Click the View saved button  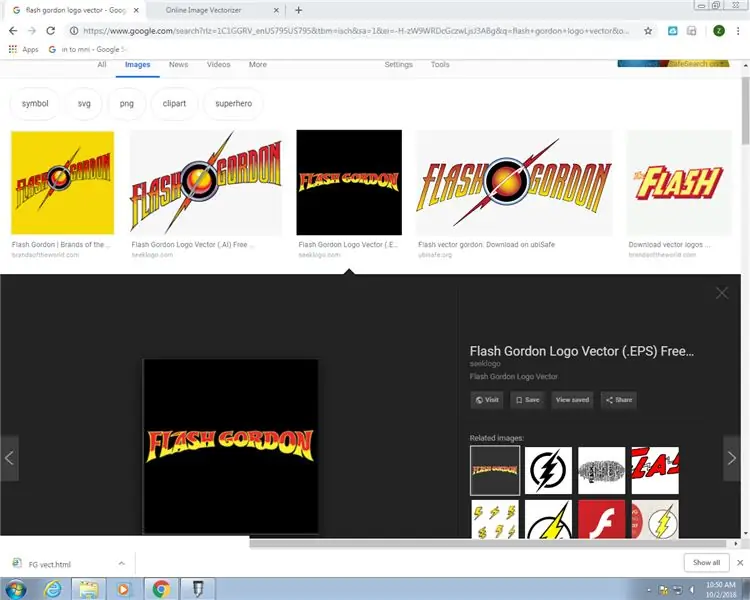(573, 400)
